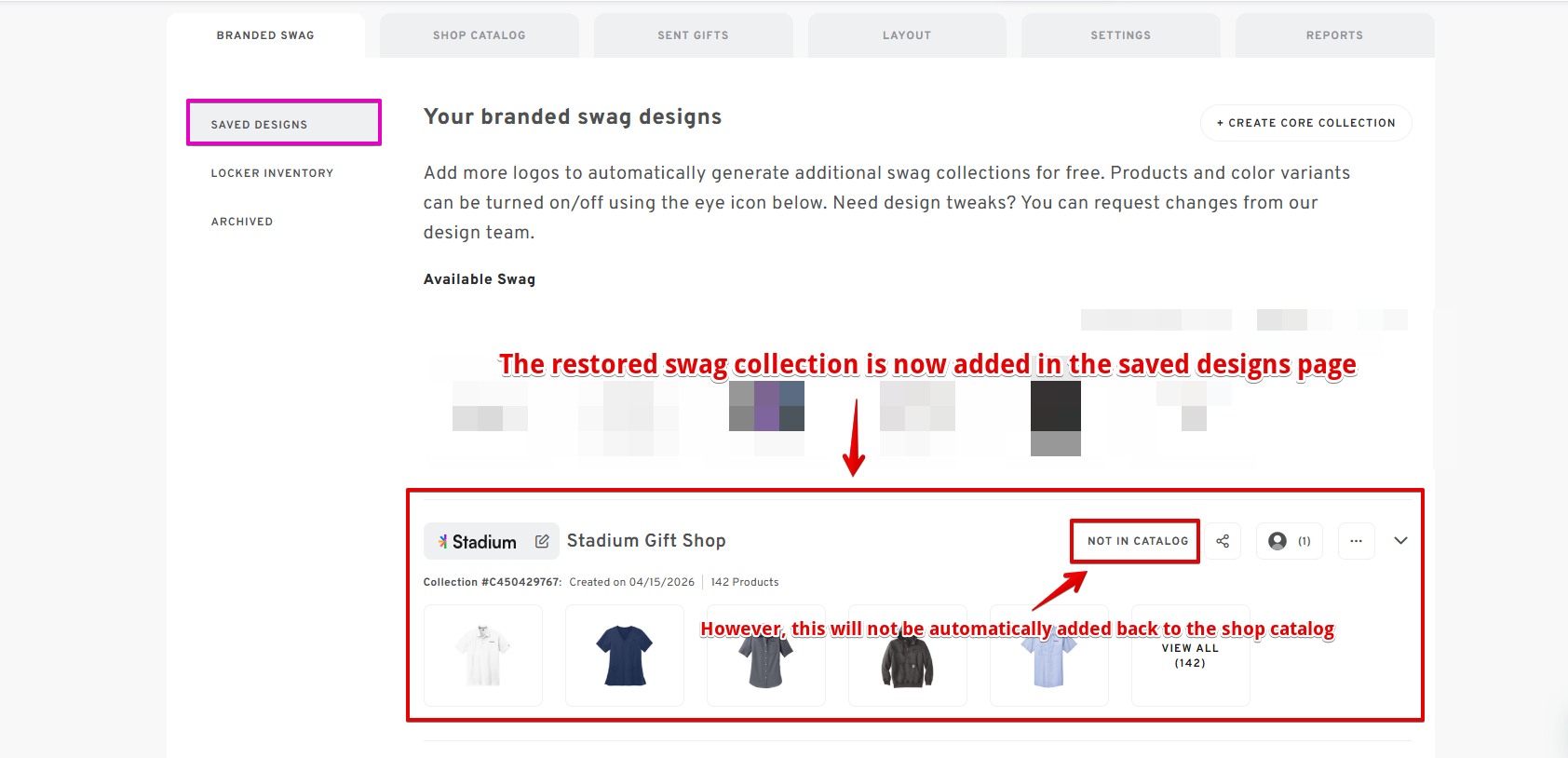Image resolution: width=1568 pixels, height=758 pixels.
Task: Open the three-dot more options menu
Action: point(1356,541)
